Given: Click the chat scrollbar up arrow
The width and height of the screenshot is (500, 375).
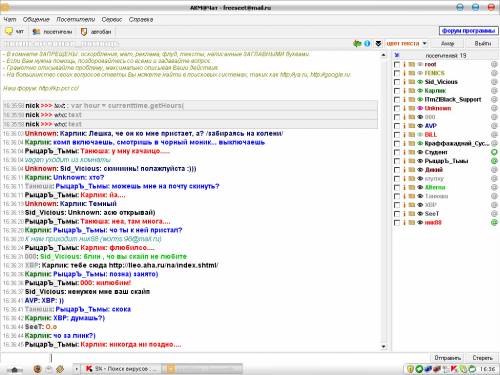Looking at the screenshot, I should tap(383, 55).
